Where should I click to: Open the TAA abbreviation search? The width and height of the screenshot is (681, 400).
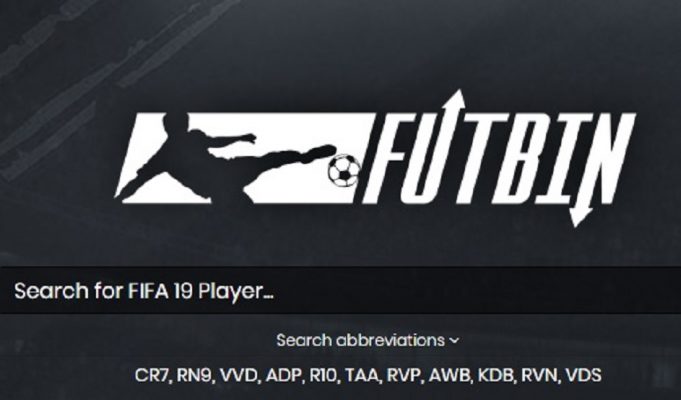click(x=362, y=375)
